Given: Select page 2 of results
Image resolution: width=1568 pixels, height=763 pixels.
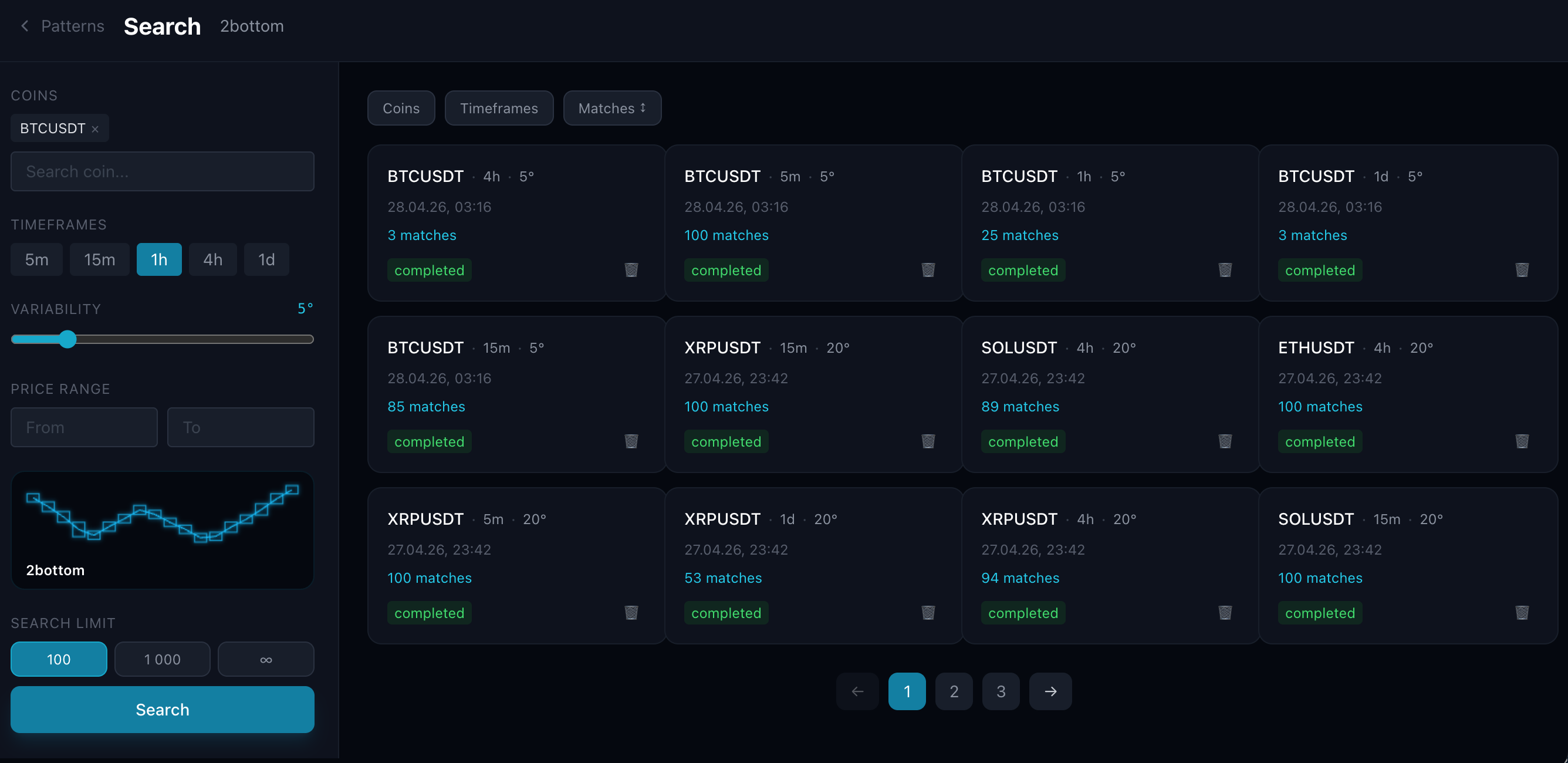Looking at the screenshot, I should click(954, 691).
